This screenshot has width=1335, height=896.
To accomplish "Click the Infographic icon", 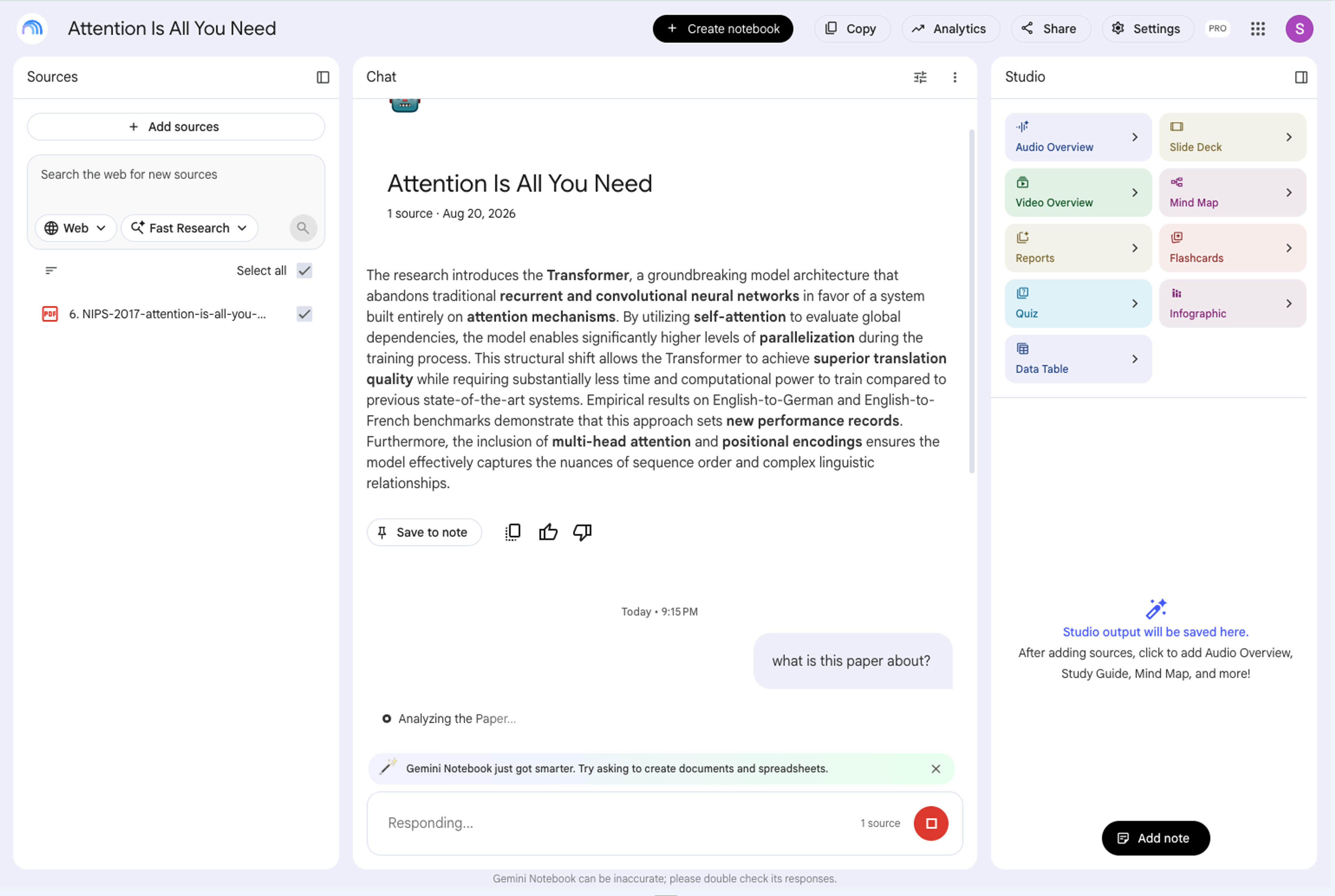I will tap(1177, 293).
